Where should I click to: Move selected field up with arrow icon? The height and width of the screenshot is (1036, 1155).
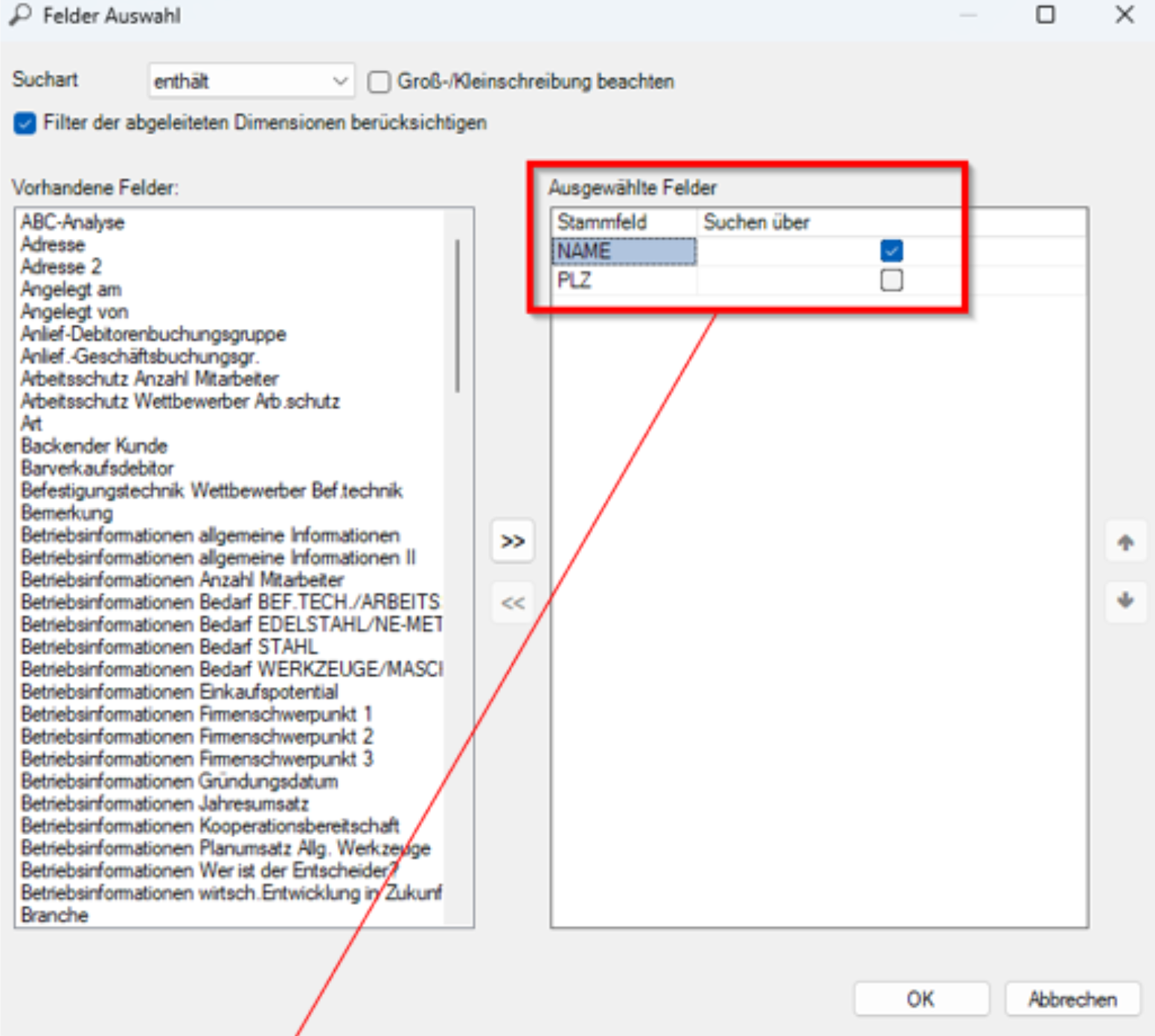(x=1125, y=543)
